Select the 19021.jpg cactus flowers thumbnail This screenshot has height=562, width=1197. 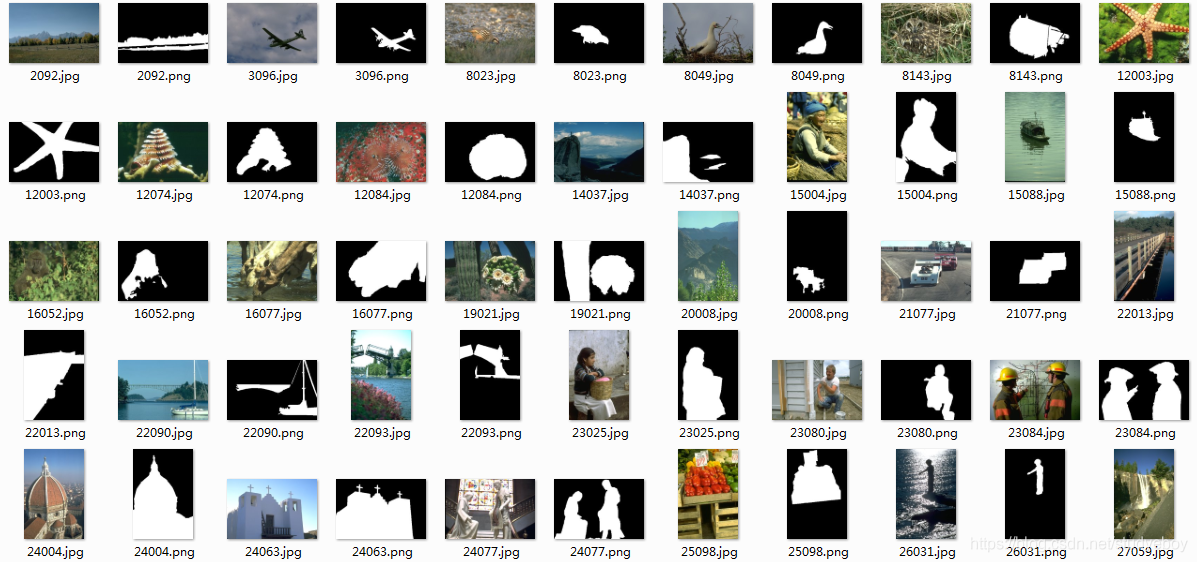(x=490, y=271)
